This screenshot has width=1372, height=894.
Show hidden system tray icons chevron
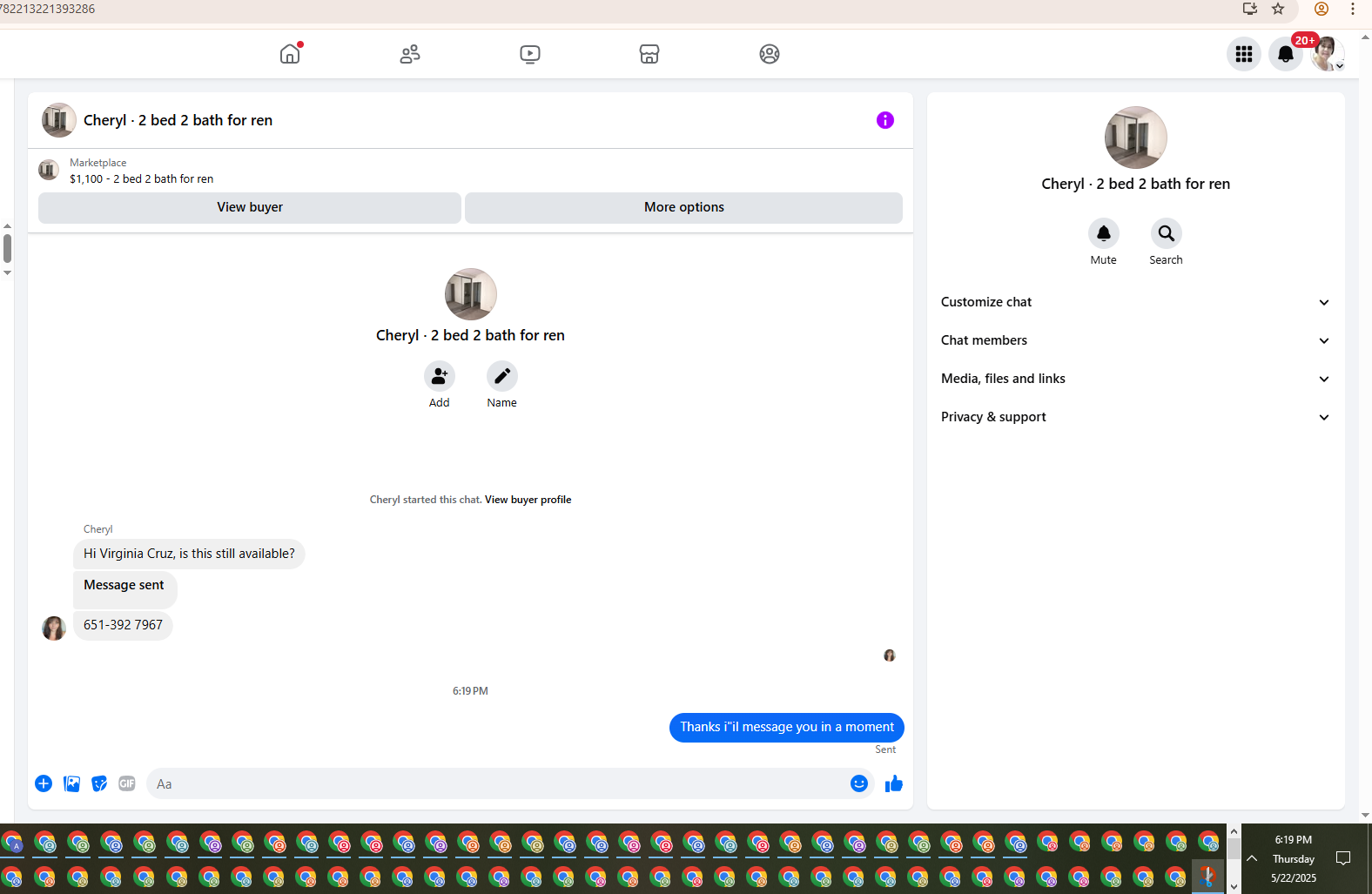click(1252, 858)
